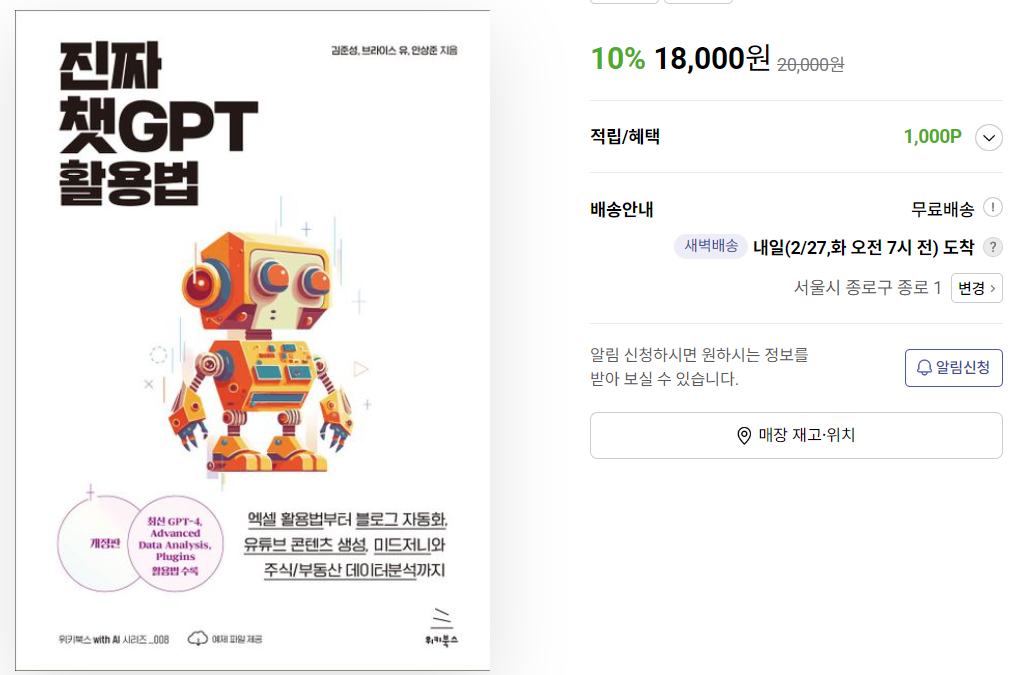Click the 변경 address change button

click(977, 289)
